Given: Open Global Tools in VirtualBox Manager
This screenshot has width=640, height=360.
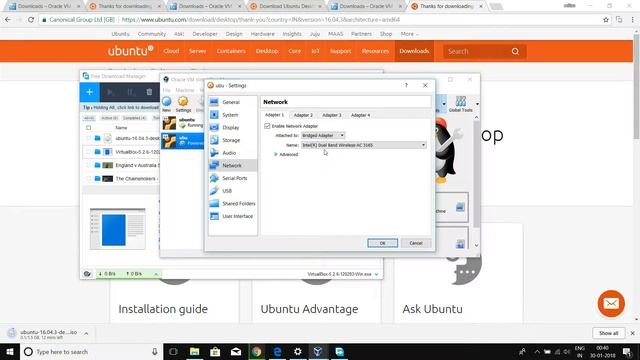Looking at the screenshot, I should click(x=460, y=104).
